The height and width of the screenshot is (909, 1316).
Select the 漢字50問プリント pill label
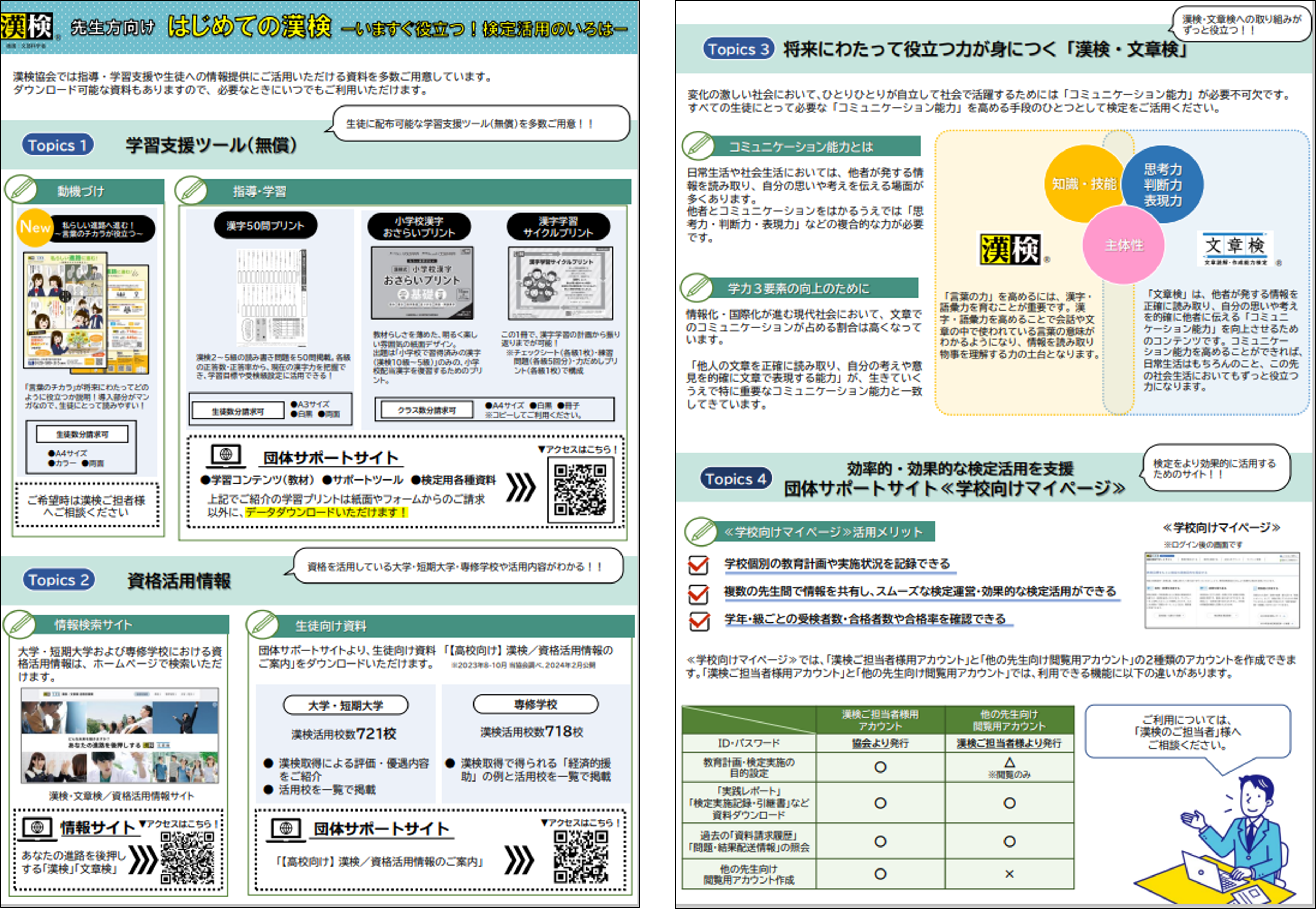coord(265,226)
